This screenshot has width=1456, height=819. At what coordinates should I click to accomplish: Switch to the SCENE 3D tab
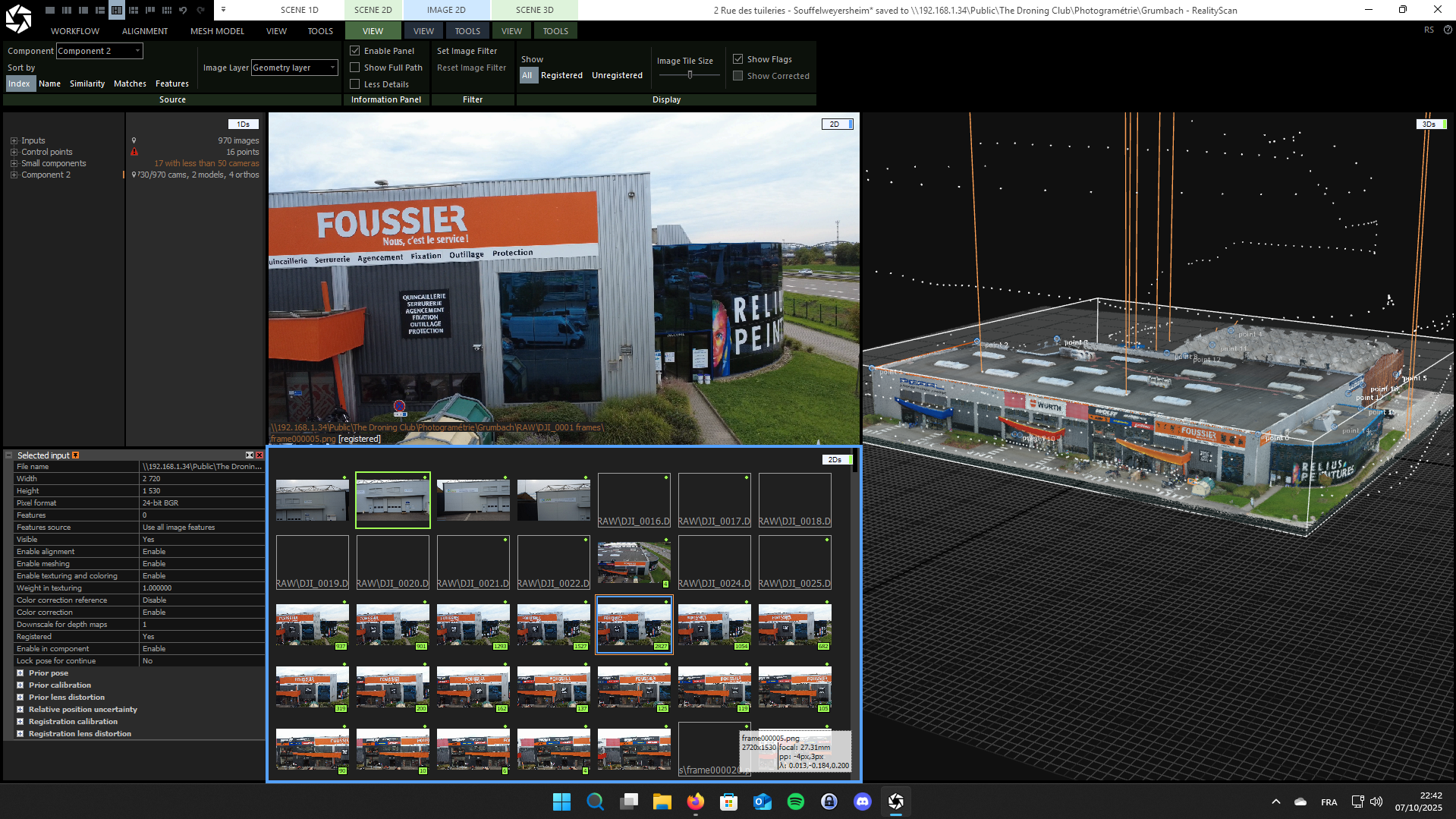534,10
